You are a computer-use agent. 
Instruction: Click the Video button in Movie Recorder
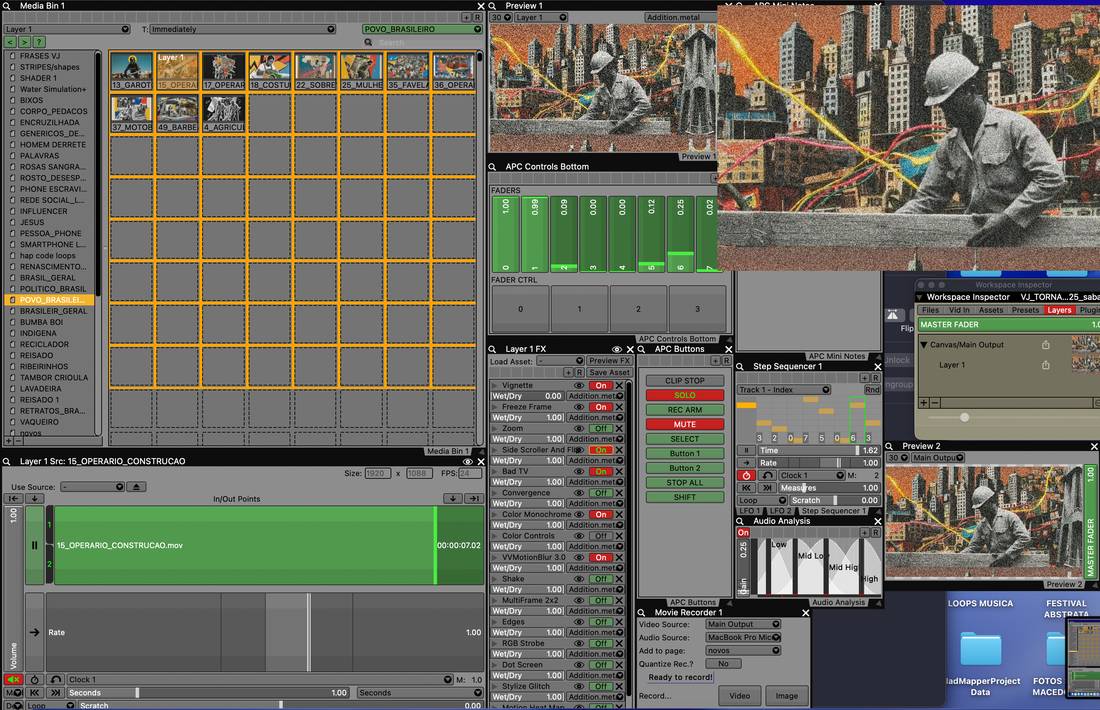click(x=739, y=696)
